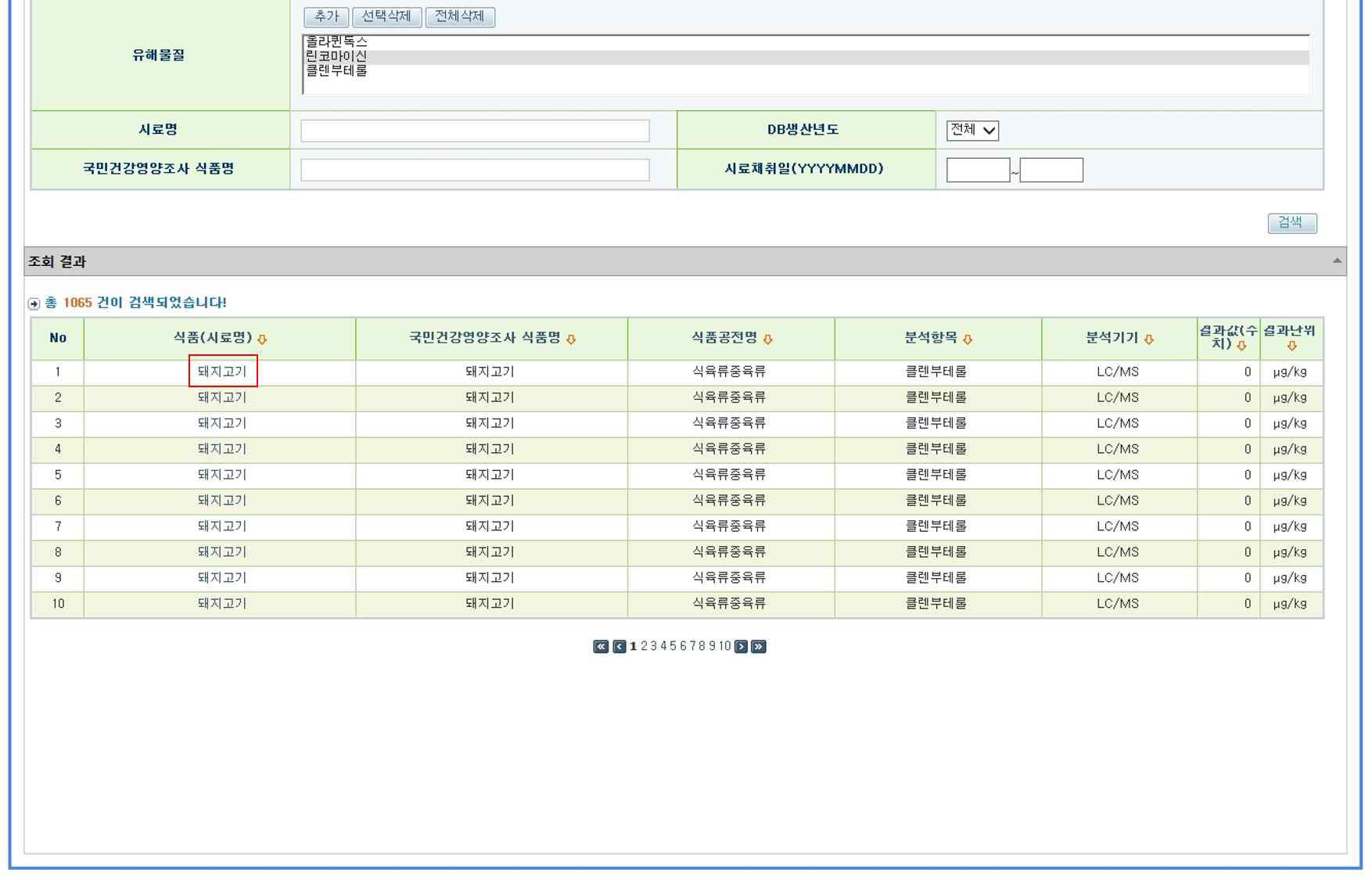The width and height of the screenshot is (1372, 880).
Task: Open results page 7
Action: tap(692, 646)
